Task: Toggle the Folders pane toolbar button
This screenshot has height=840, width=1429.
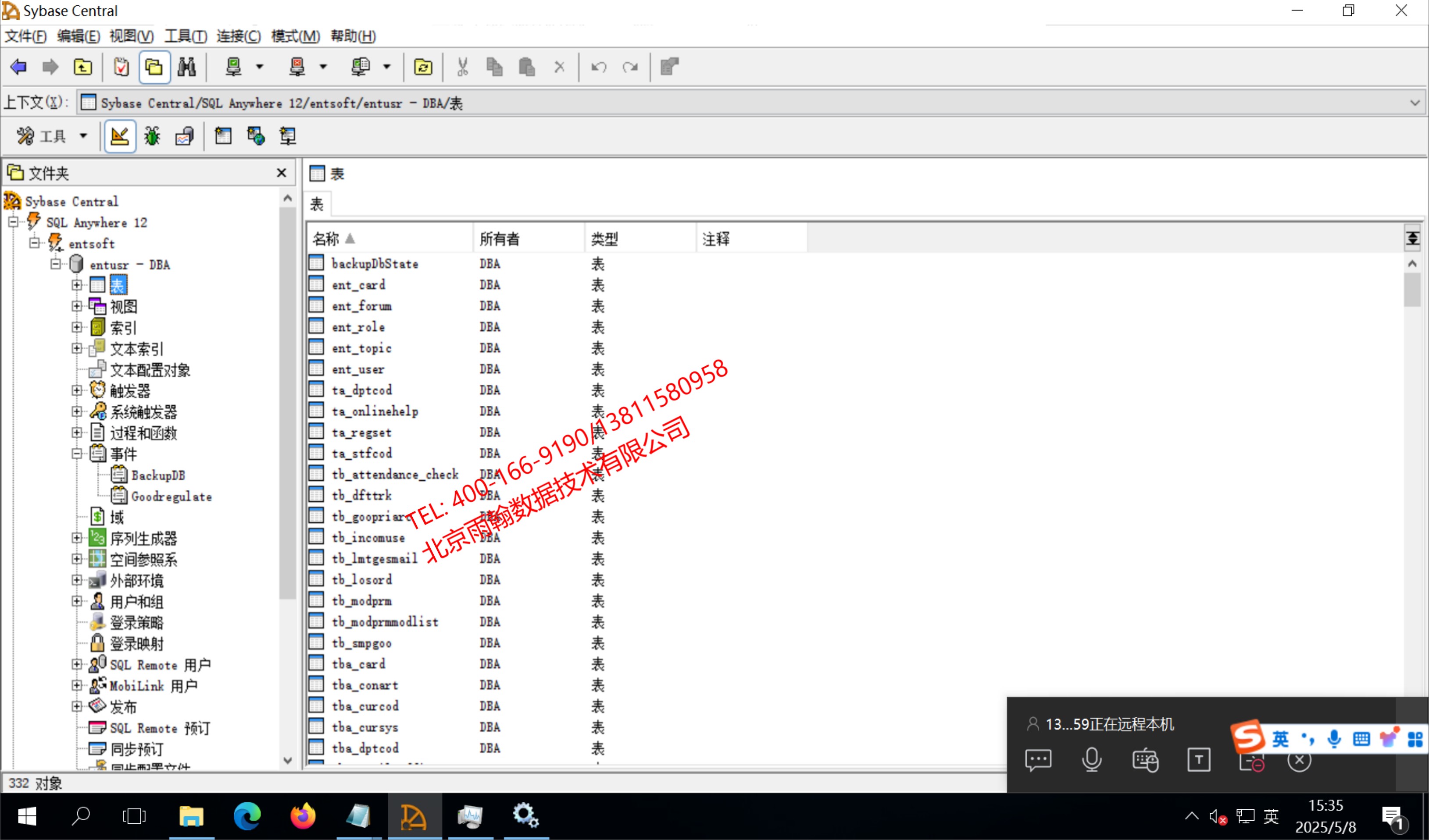Action: coord(154,67)
